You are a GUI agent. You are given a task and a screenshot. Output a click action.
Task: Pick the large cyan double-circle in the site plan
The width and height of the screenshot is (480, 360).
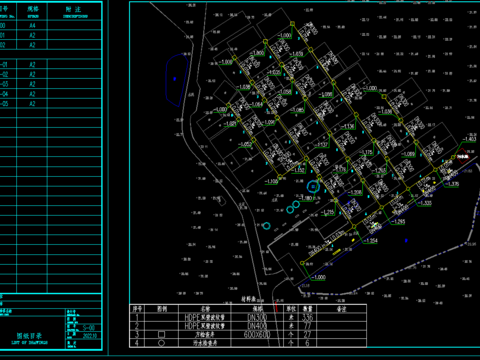click(313, 187)
